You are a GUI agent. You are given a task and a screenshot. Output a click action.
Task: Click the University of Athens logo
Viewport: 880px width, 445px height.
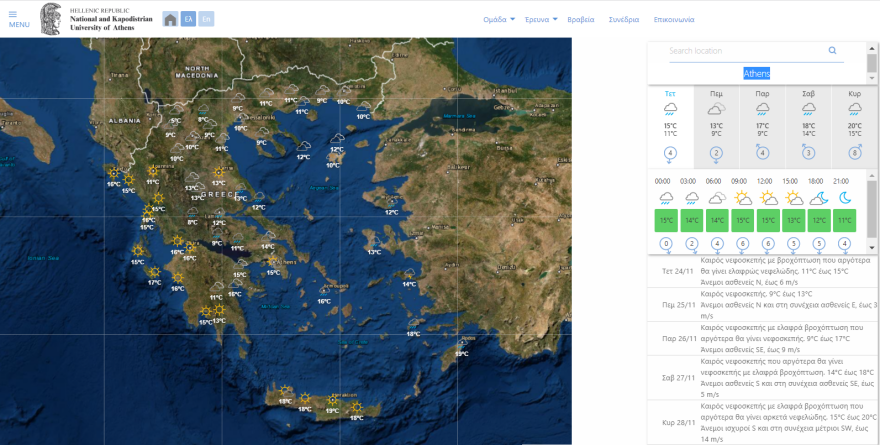54,19
